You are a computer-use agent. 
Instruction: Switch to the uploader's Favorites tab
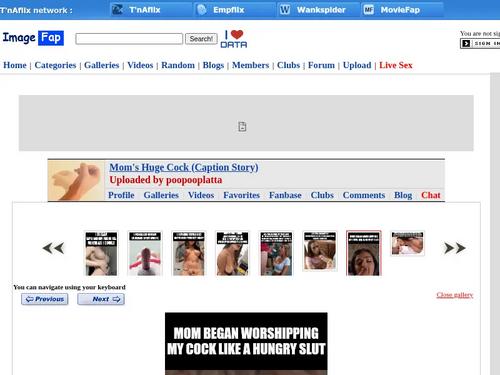[241, 195]
